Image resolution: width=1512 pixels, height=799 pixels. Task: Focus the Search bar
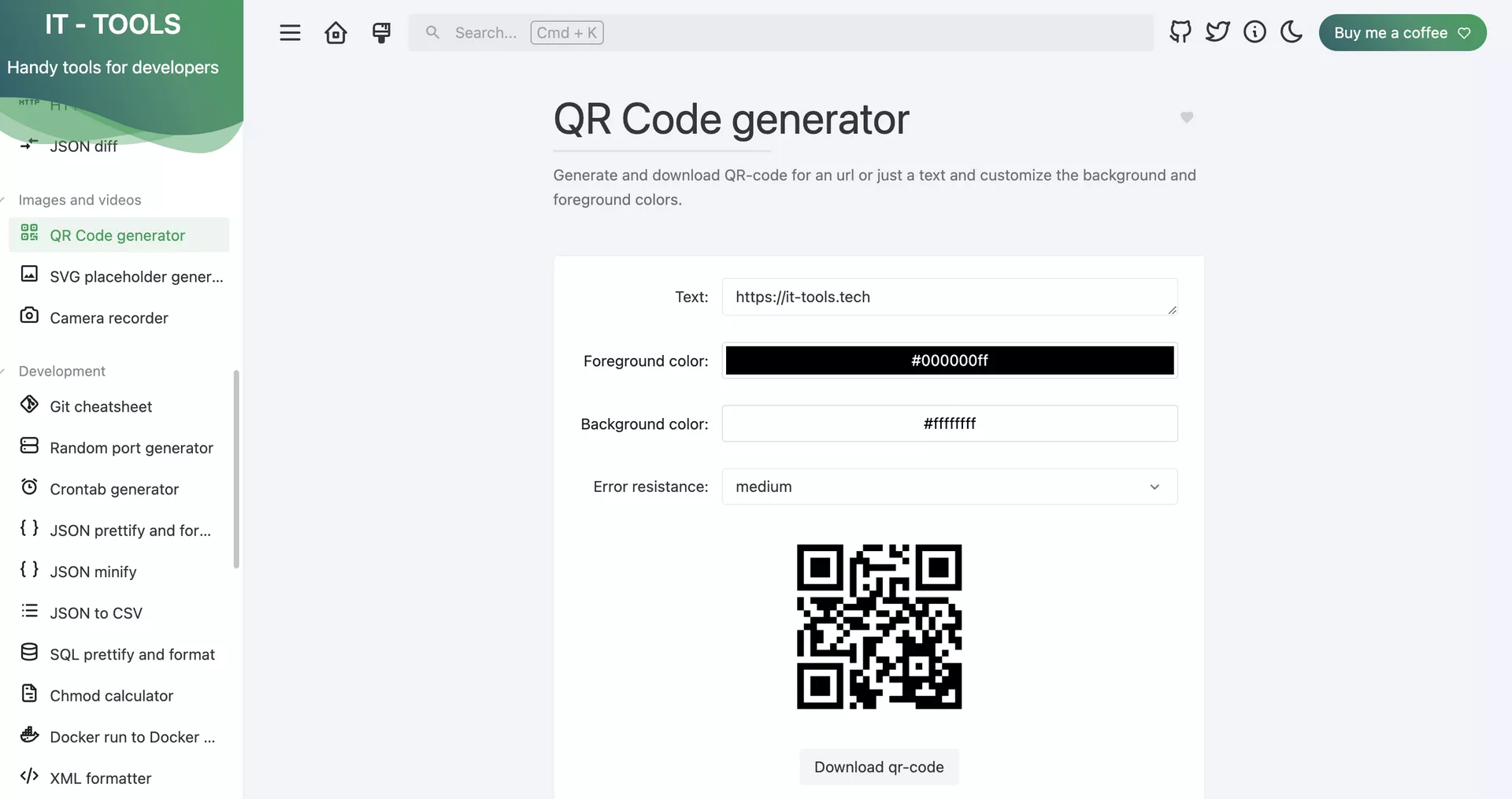pos(780,32)
